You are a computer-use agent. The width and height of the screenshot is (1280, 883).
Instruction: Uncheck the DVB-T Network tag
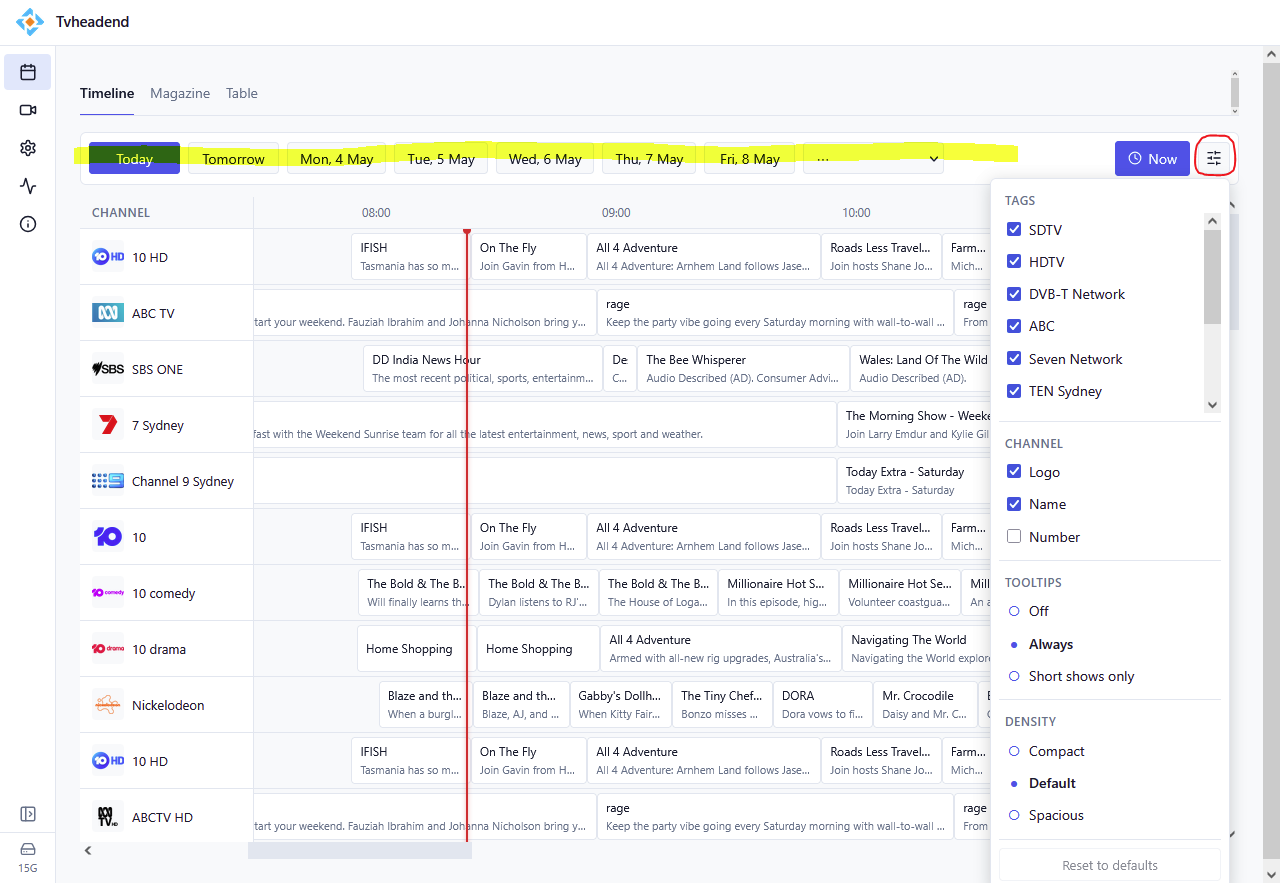tap(1014, 294)
